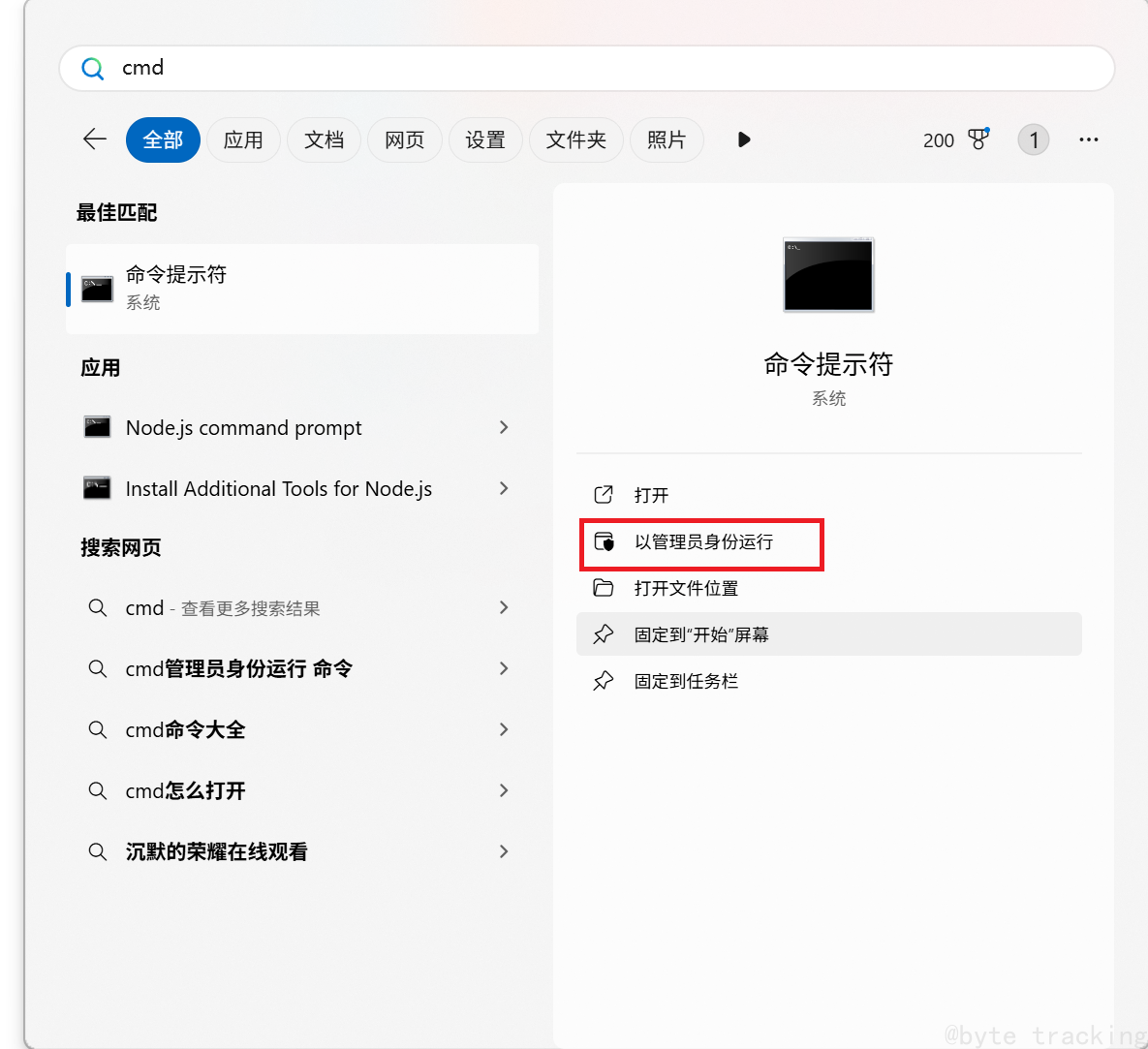Viewport: 1148px width, 1049px height.
Task: Click the 命令提示符 icon in best match
Action: [97, 290]
